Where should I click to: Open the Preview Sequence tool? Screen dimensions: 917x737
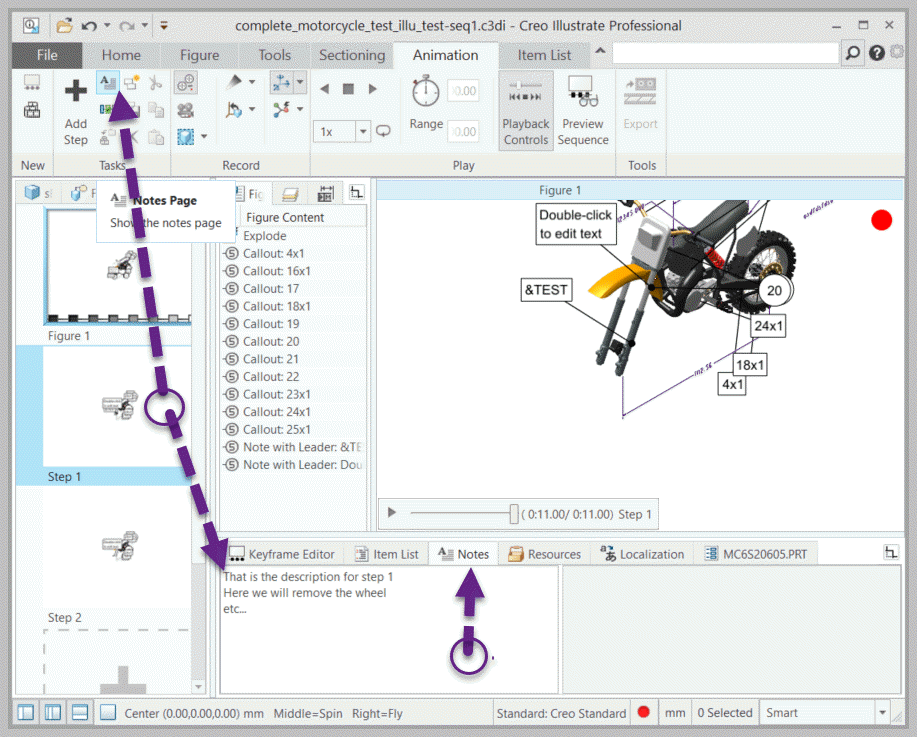point(583,110)
